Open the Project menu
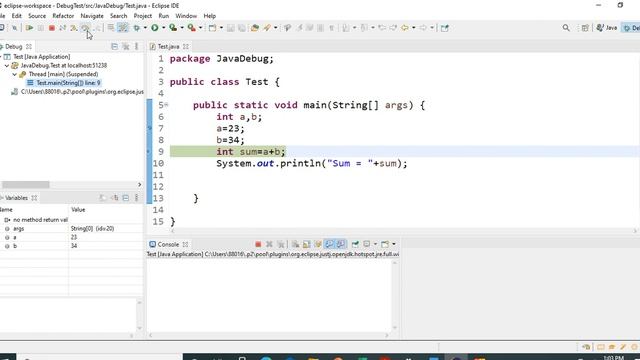Image resolution: width=640 pixels, height=360 pixels. point(142,16)
